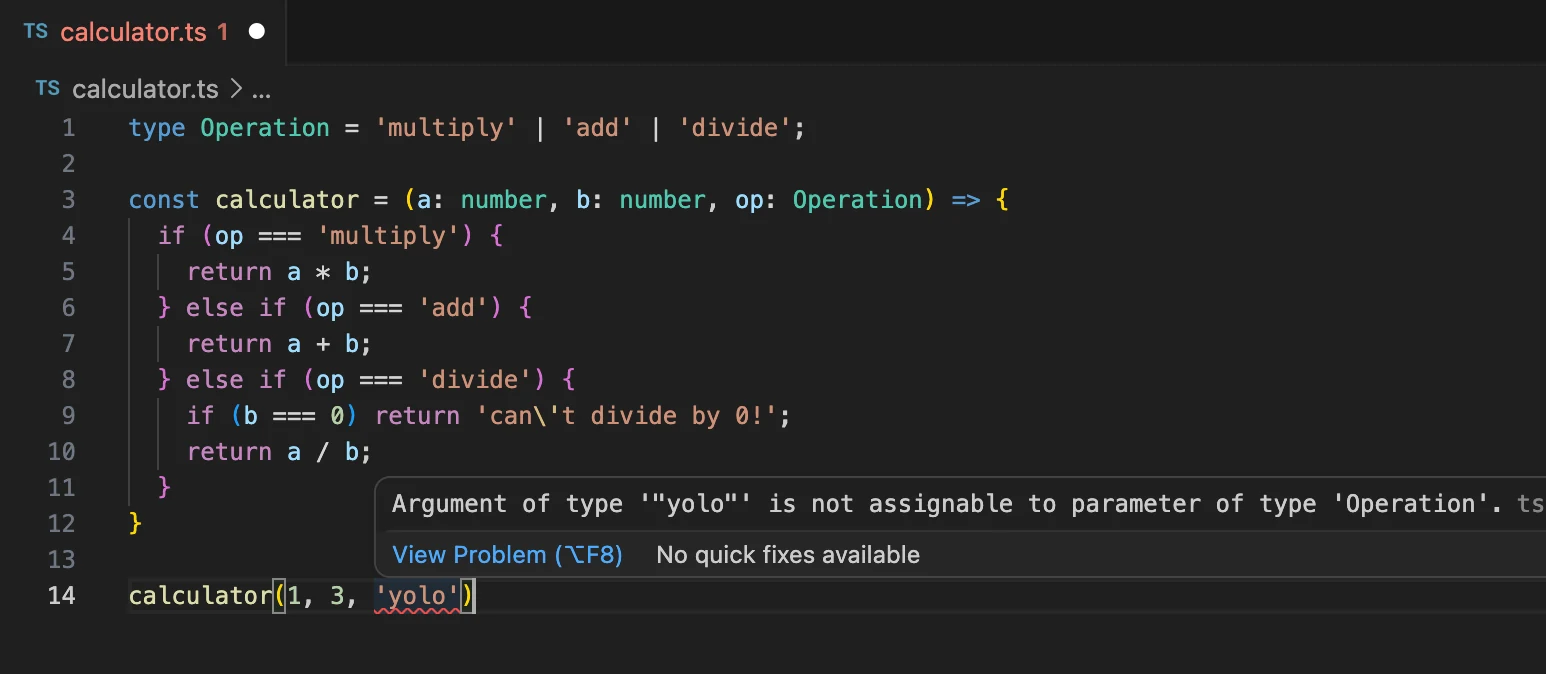Select the calculator.ts editor tab

[143, 32]
